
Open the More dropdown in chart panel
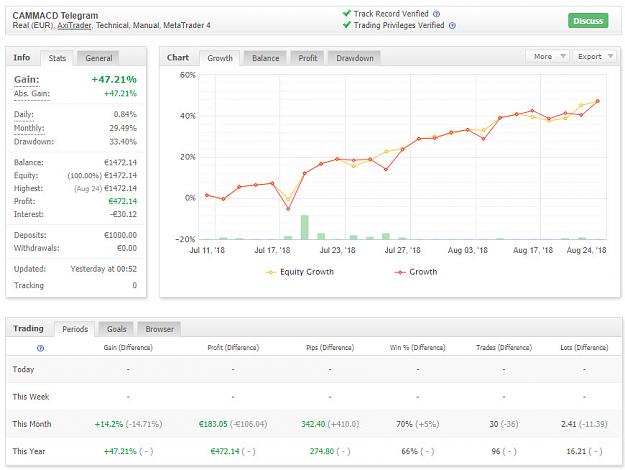click(x=548, y=57)
